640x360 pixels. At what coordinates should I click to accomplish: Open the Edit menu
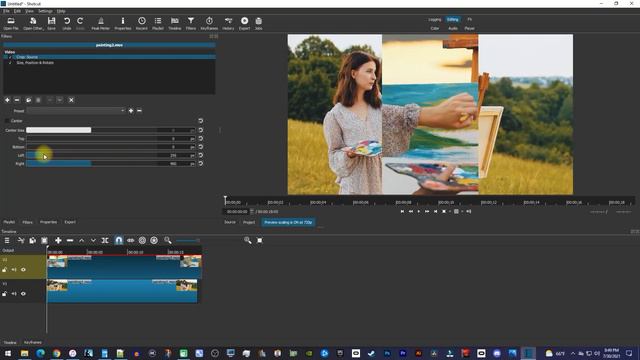click(17, 11)
